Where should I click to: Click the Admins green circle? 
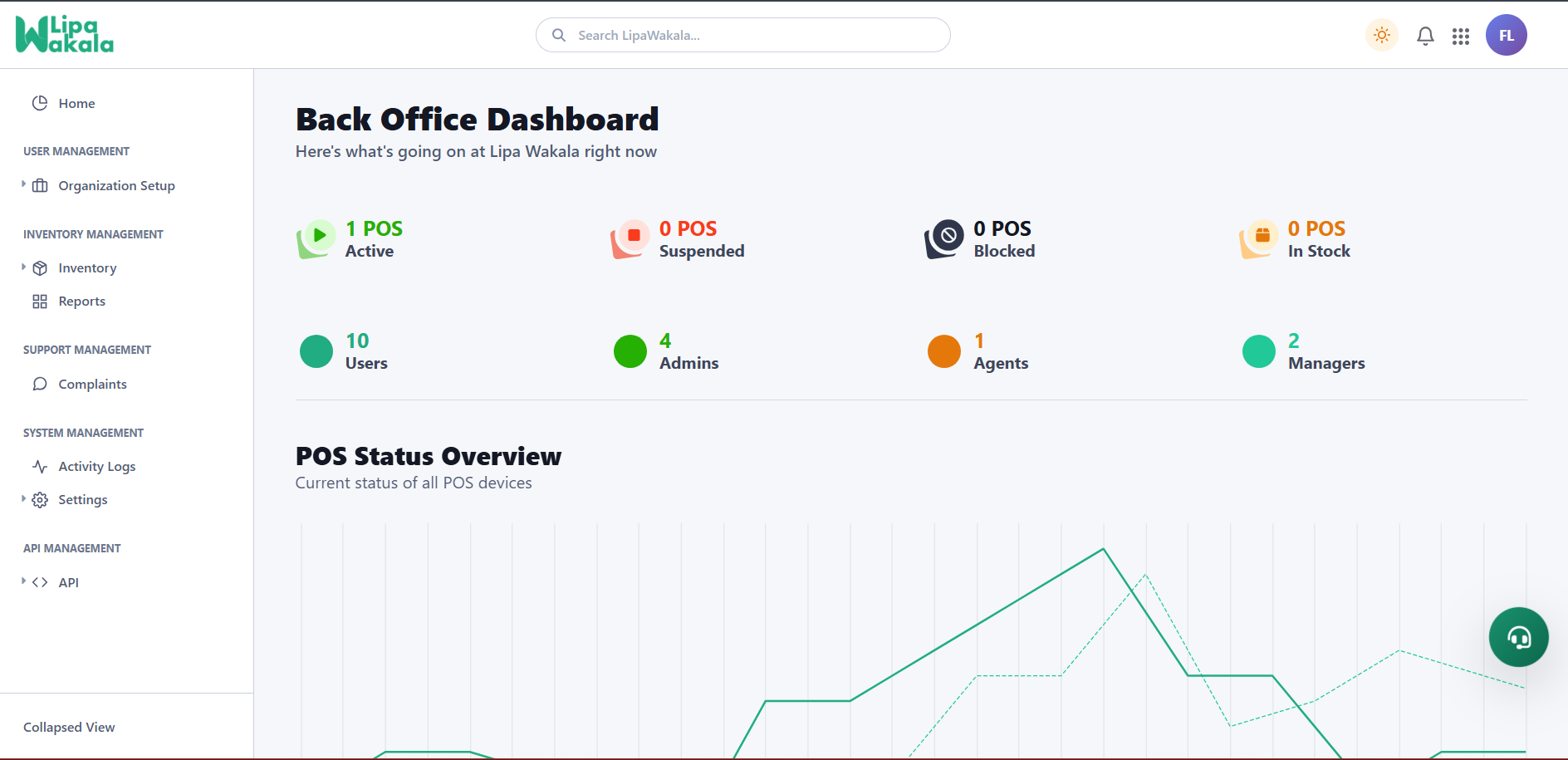630,351
